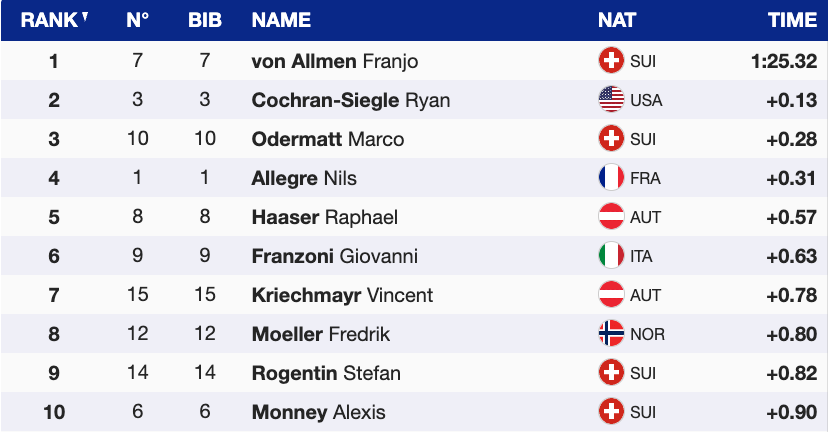Click the NAME column header
The height and width of the screenshot is (432, 828).
click(x=281, y=20)
